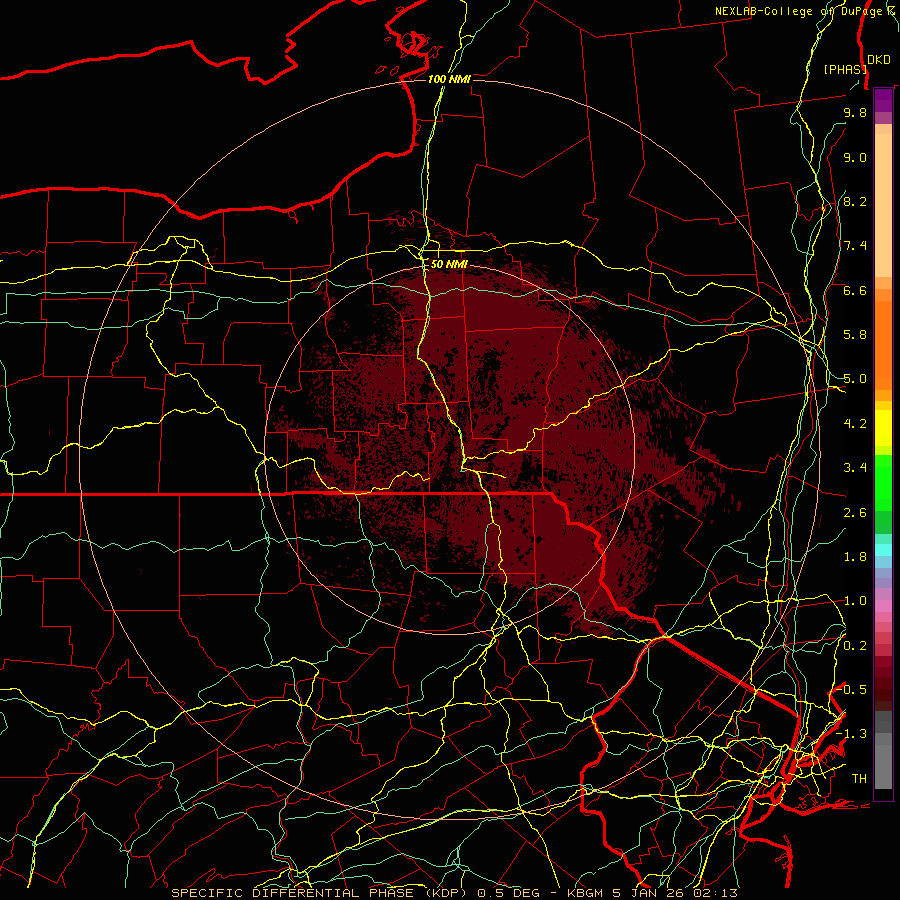Image resolution: width=900 pixels, height=900 pixels.
Task: Click the 0.2 legend value
Action: (855, 645)
